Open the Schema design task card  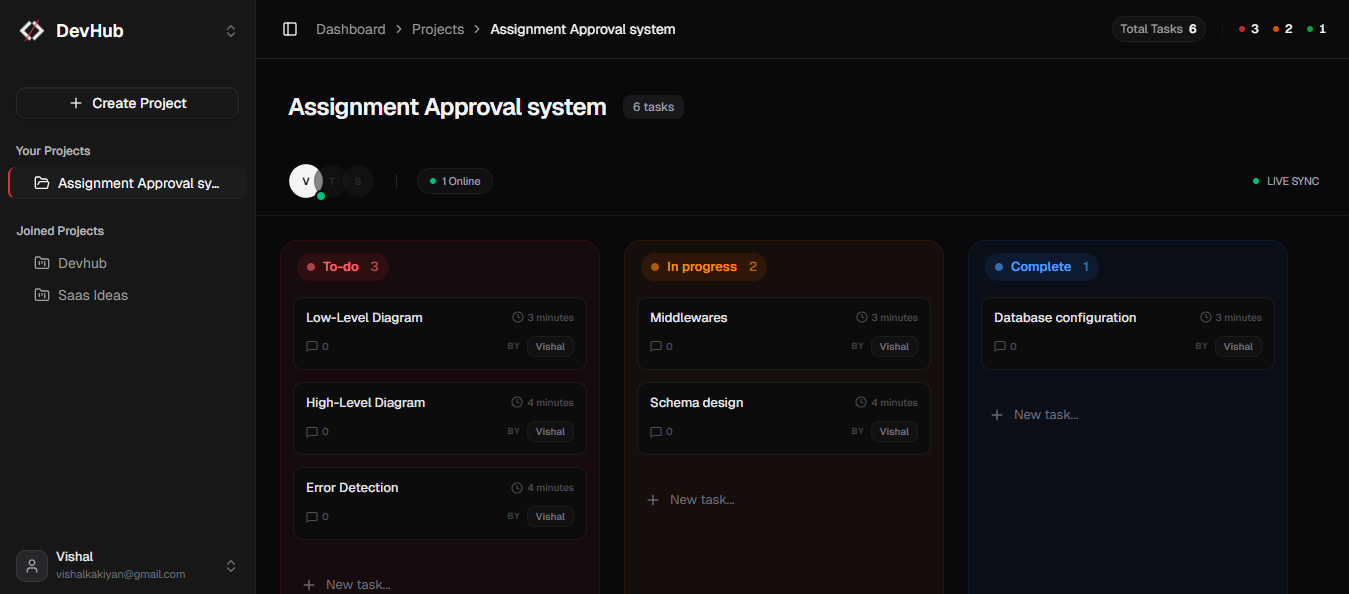[783, 417]
